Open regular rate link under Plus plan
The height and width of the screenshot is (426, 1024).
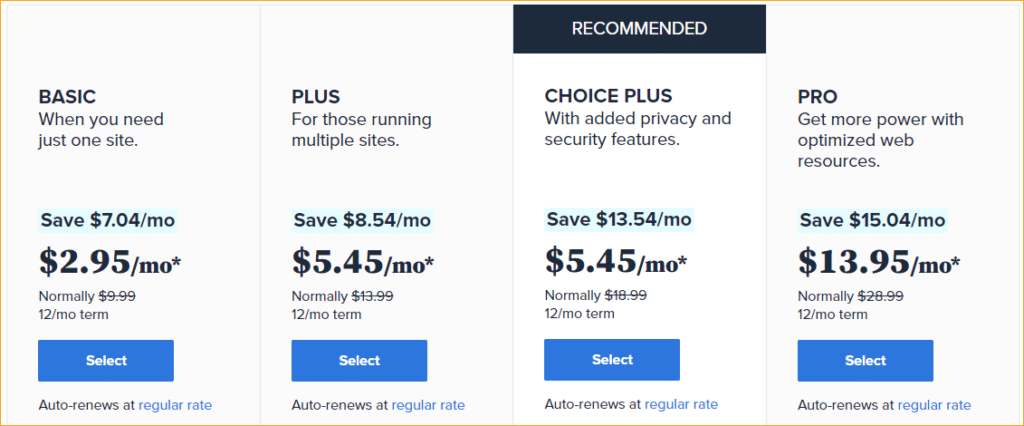coord(428,405)
